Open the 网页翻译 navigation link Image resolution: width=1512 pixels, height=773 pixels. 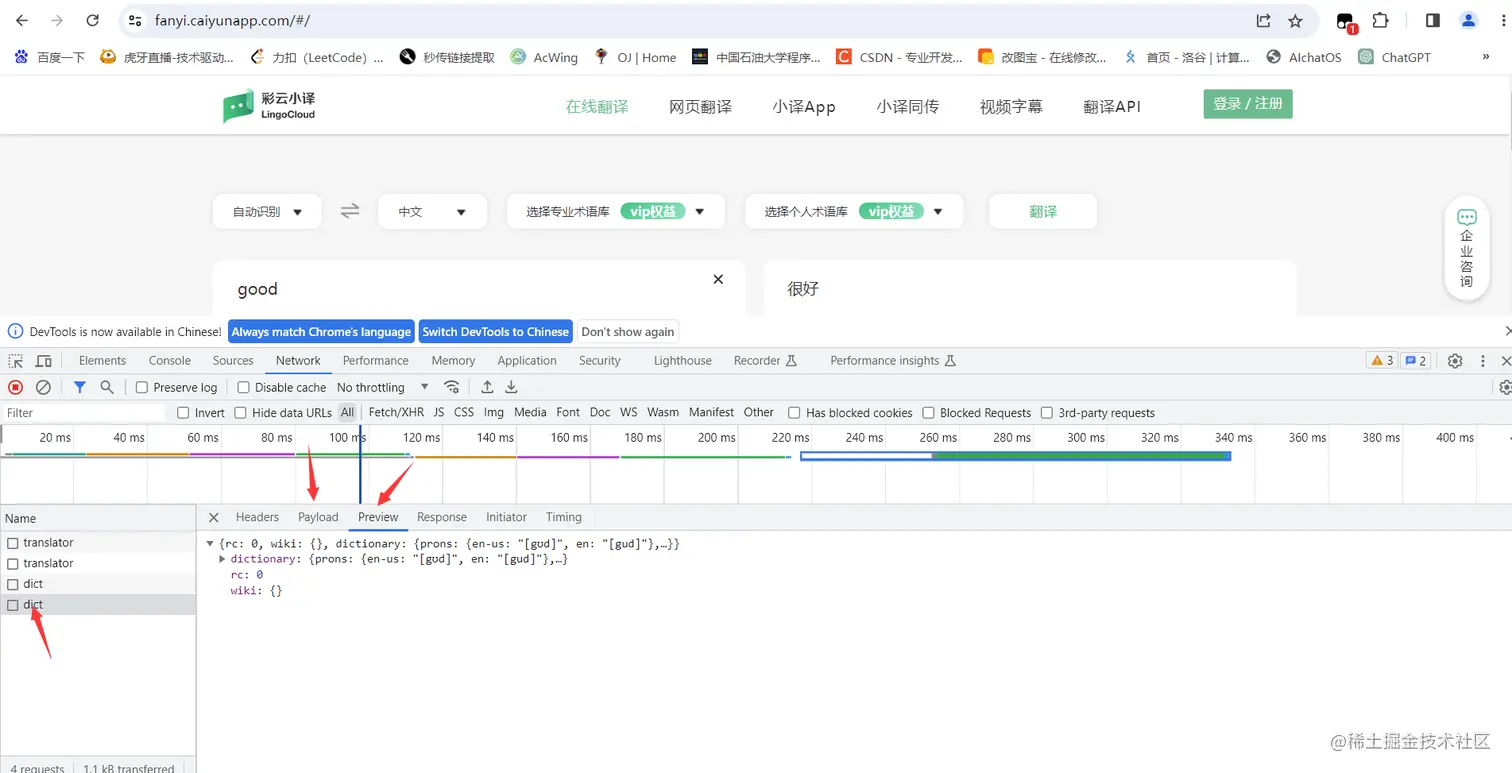click(x=700, y=106)
